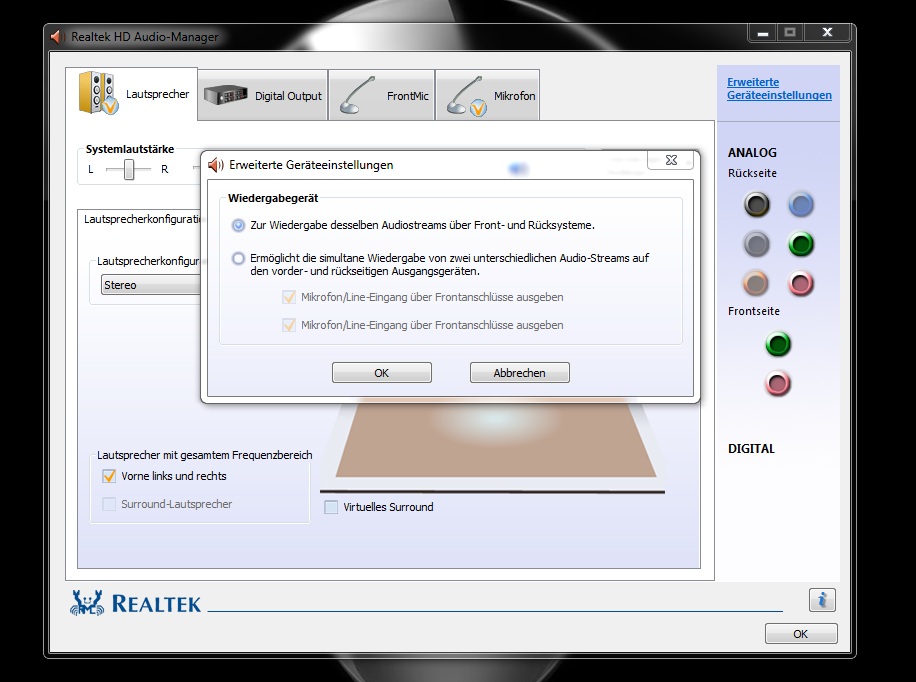Click the Wiedergabegerät group label

(x=273, y=198)
